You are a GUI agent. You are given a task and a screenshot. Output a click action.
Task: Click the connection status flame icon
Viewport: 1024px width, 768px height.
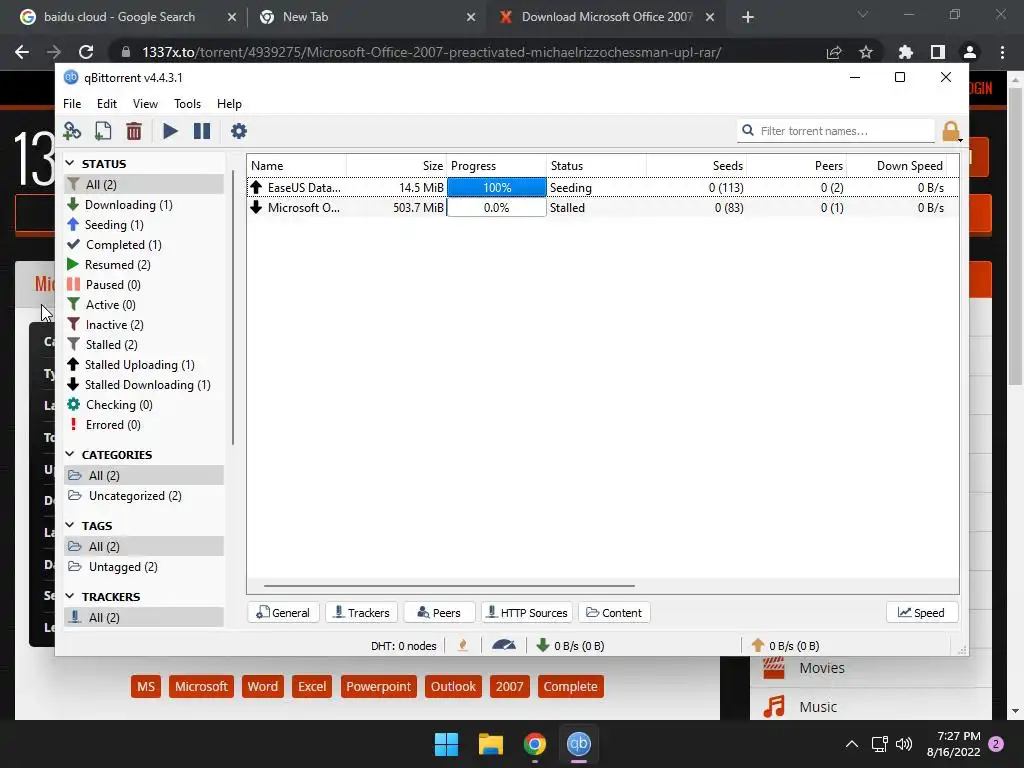[463, 645]
